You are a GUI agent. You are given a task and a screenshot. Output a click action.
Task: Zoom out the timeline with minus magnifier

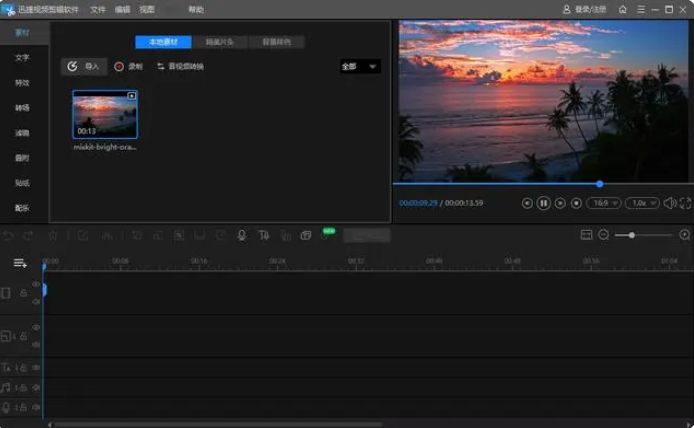point(604,235)
